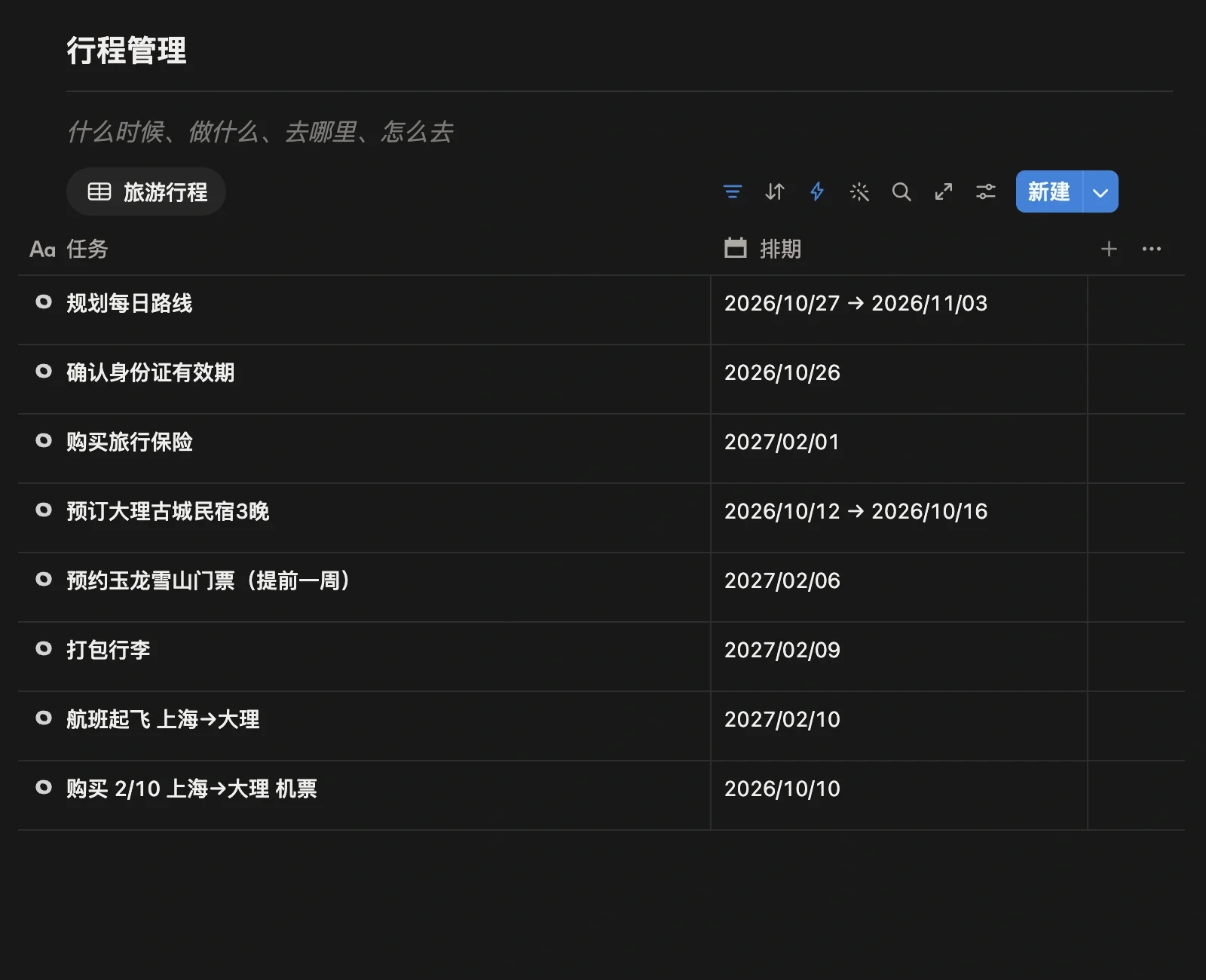The image size is (1206, 980).
Task: Open view settings sliders icon
Action: click(986, 191)
